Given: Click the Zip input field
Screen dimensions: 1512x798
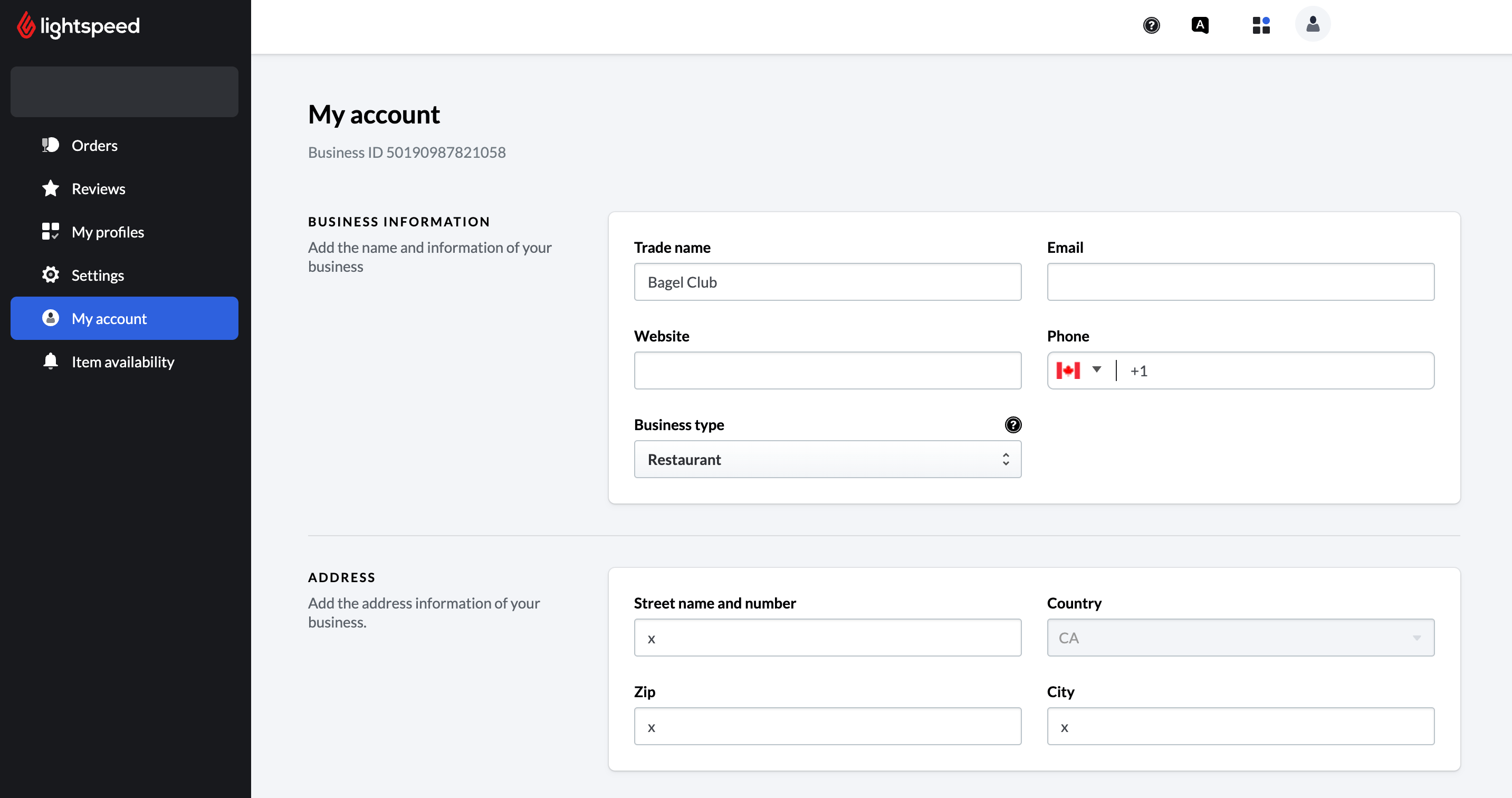Looking at the screenshot, I should point(827,726).
